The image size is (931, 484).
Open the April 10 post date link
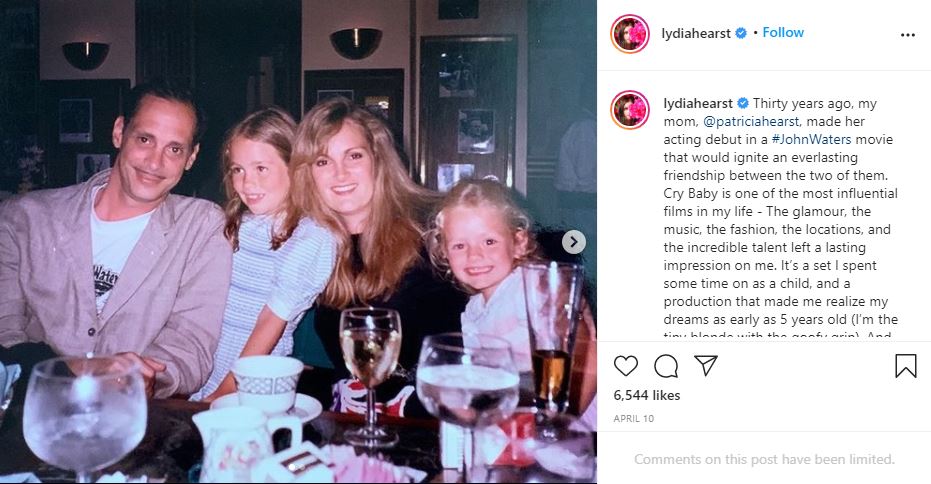tap(634, 419)
